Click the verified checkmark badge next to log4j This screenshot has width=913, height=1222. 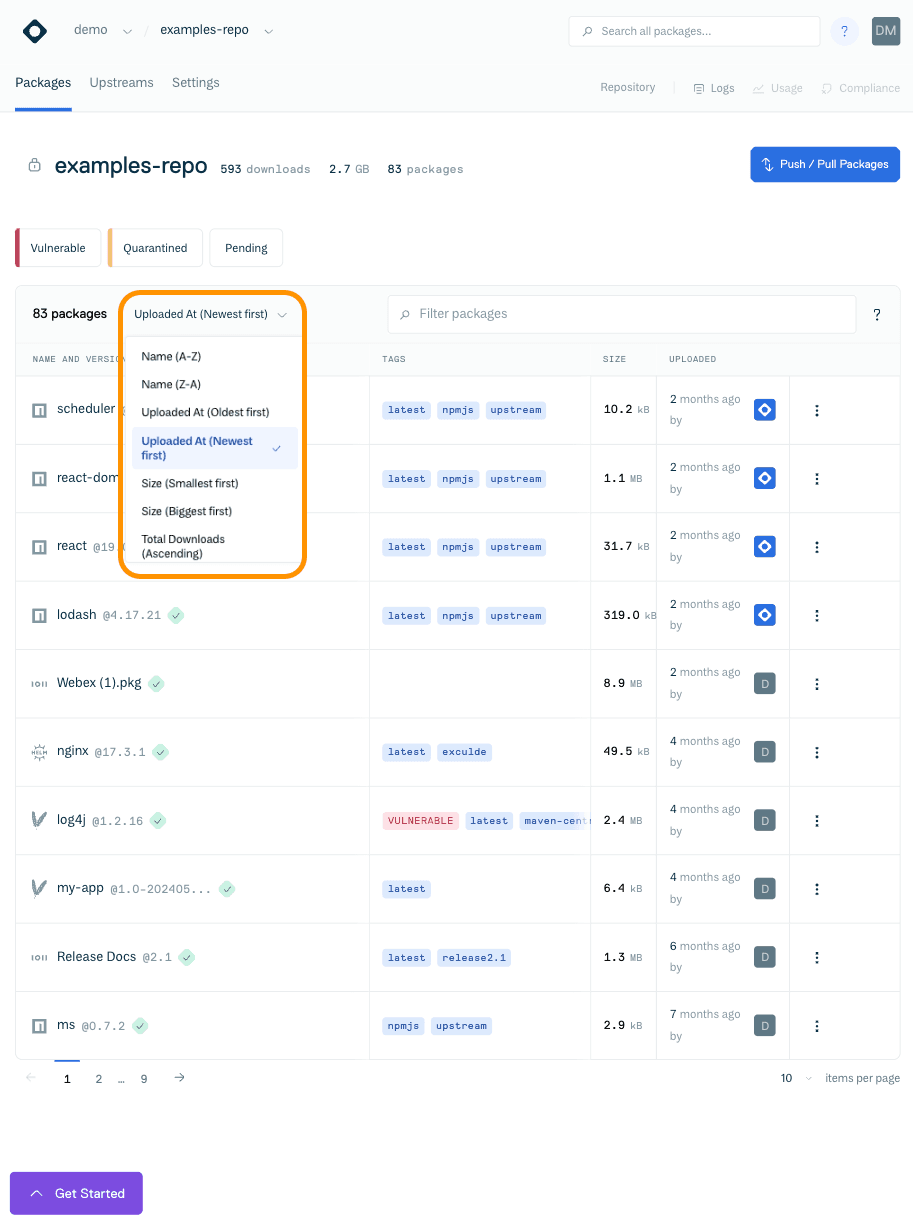tap(158, 820)
